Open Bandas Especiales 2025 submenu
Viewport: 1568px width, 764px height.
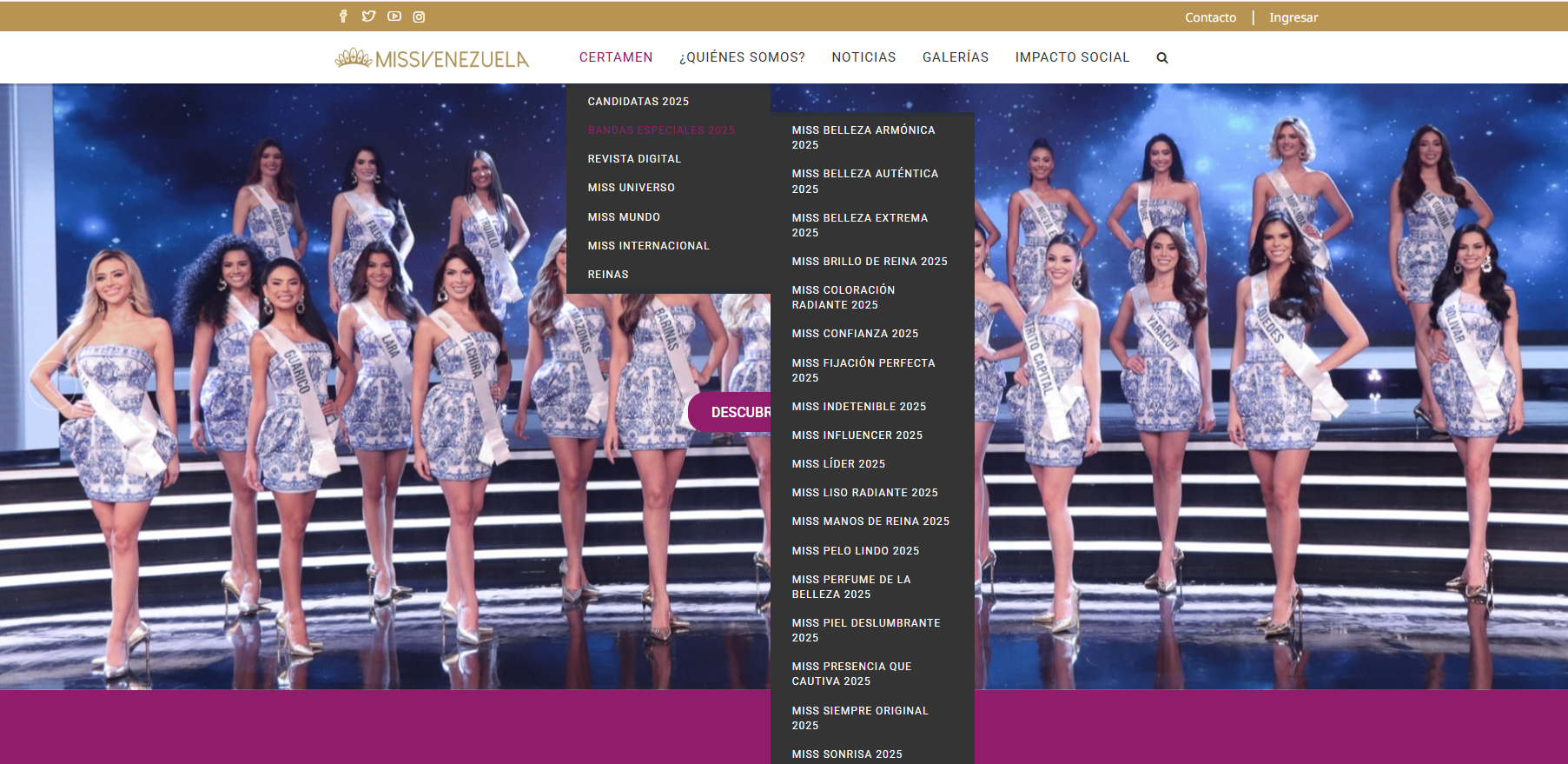pyautogui.click(x=660, y=130)
